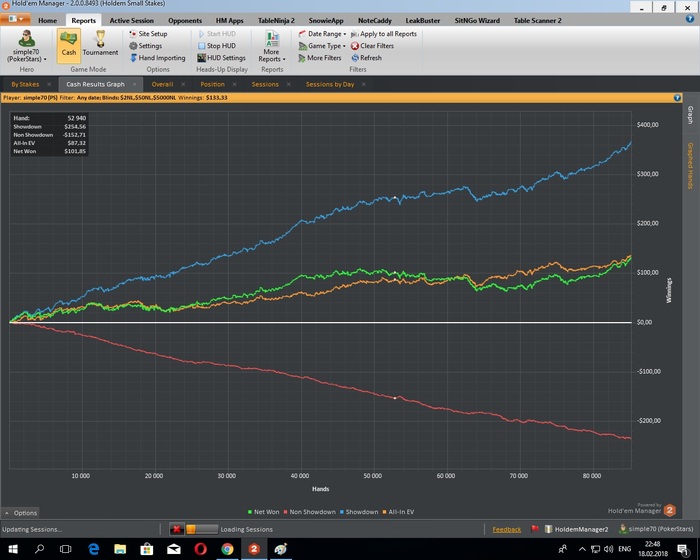
Task: Toggle the All-In EV legend series
Action: point(398,512)
